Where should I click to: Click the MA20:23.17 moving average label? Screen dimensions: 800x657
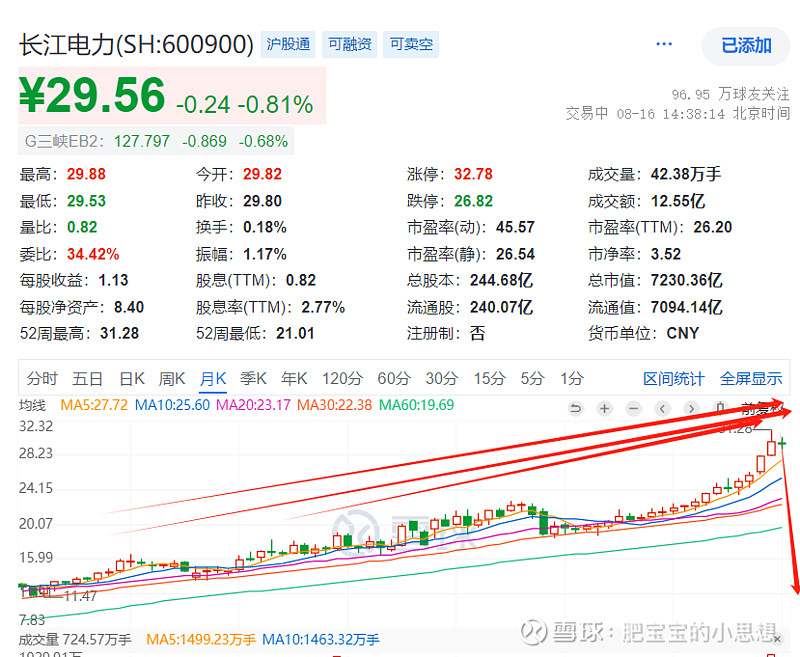[254, 405]
